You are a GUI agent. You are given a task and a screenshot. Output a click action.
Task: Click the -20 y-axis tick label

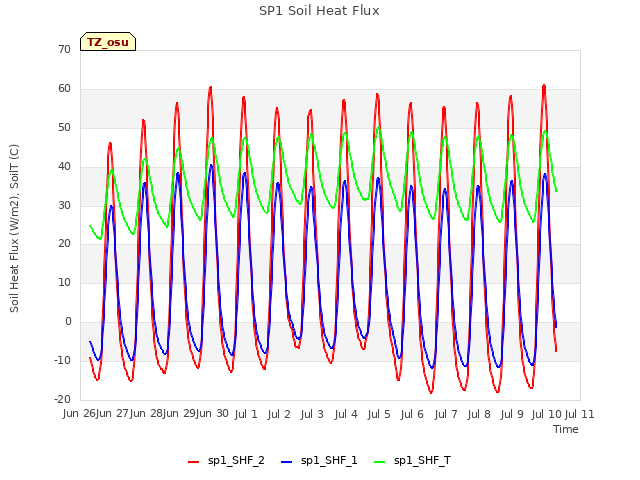point(62,399)
